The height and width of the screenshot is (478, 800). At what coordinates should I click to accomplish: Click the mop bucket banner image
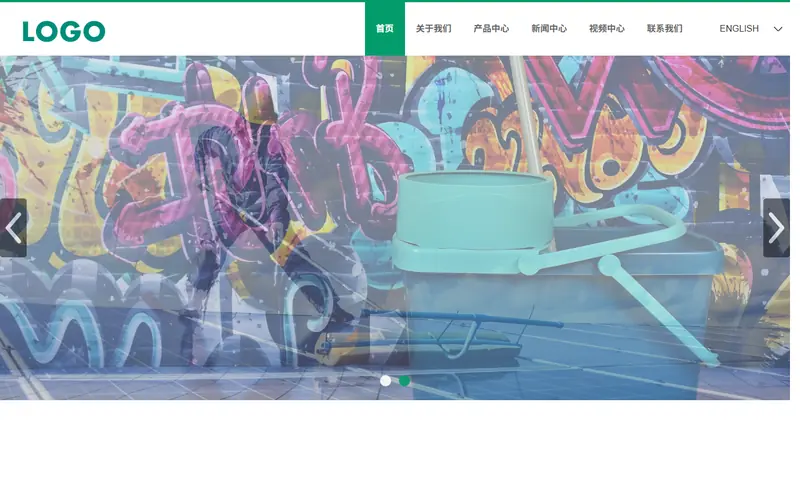(x=395, y=228)
